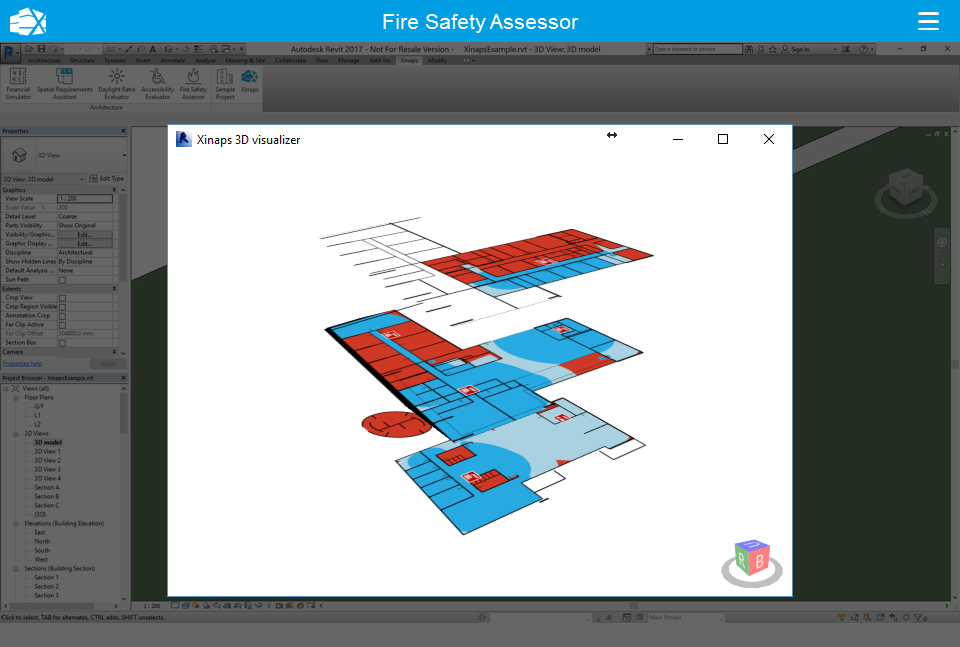The image size is (960, 647).
Task: Click Sign In in the title bar
Action: (800, 49)
